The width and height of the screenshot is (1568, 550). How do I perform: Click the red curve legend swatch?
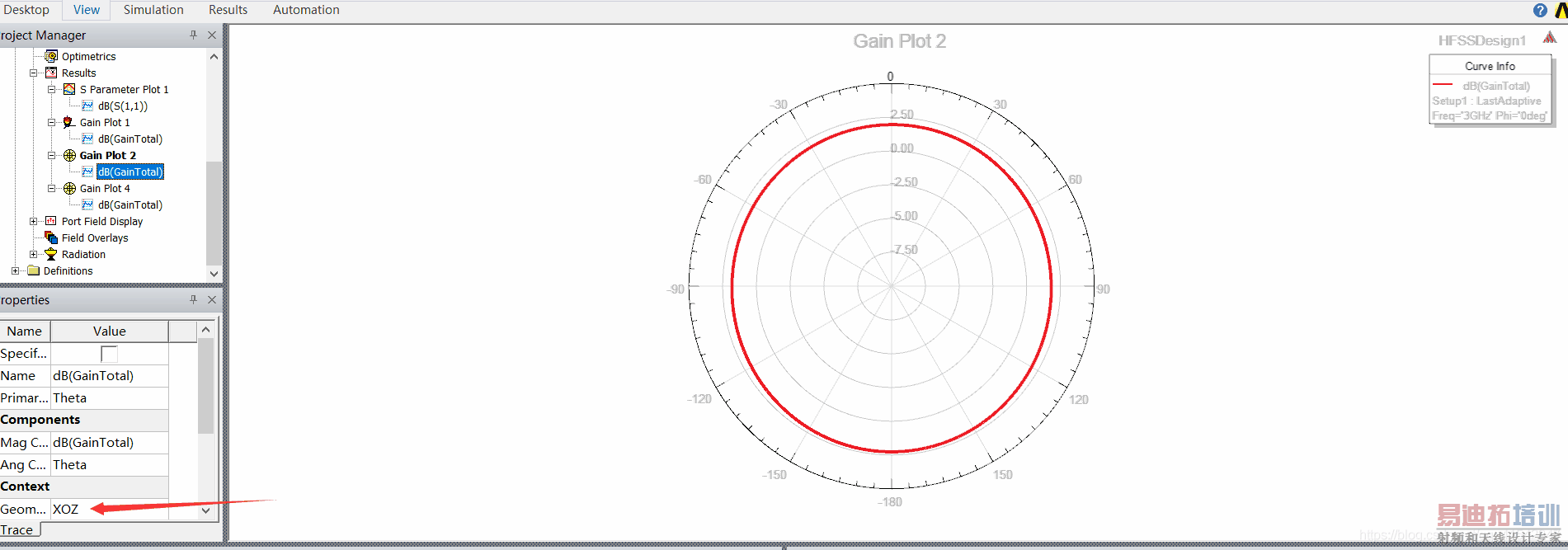(x=1443, y=85)
